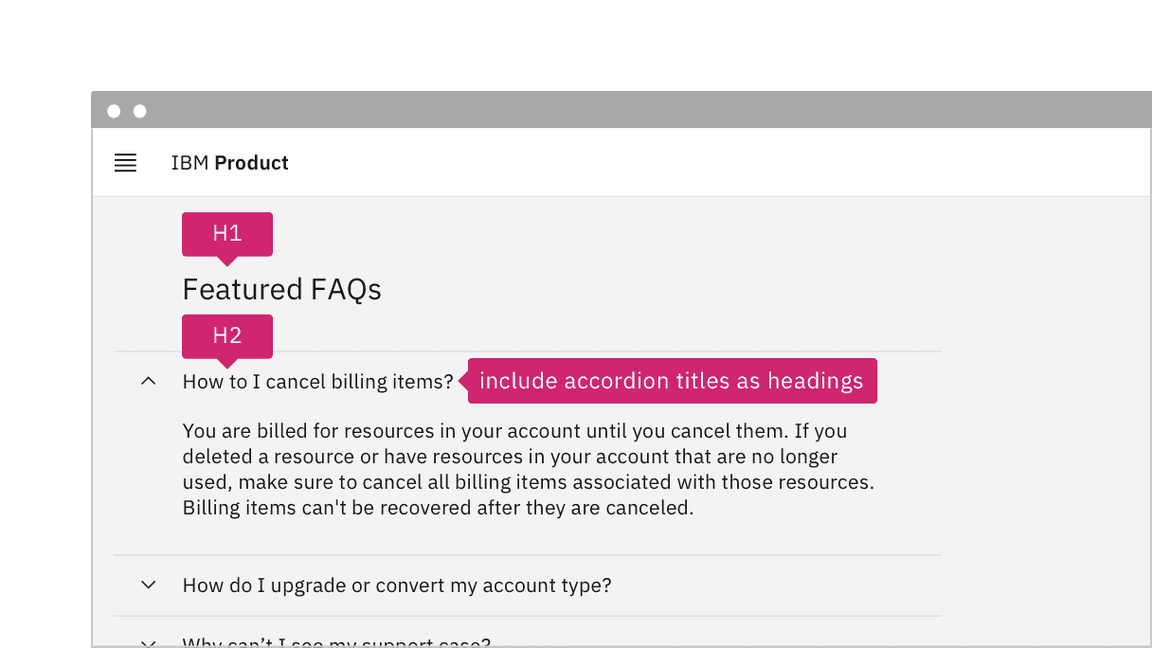Click the pink H1 annotation badge
This screenshot has height=648, width=1152.
227,234
